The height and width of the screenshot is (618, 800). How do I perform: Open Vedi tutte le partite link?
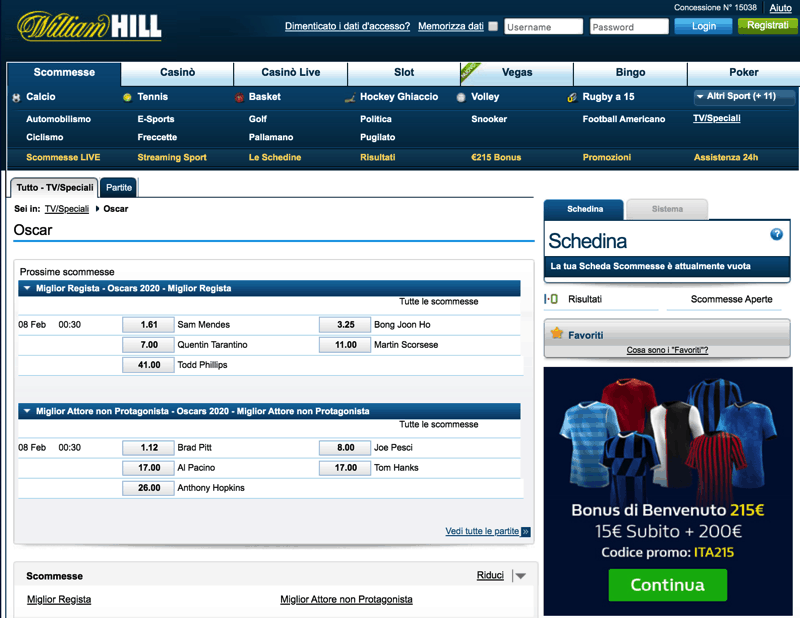tap(482, 531)
